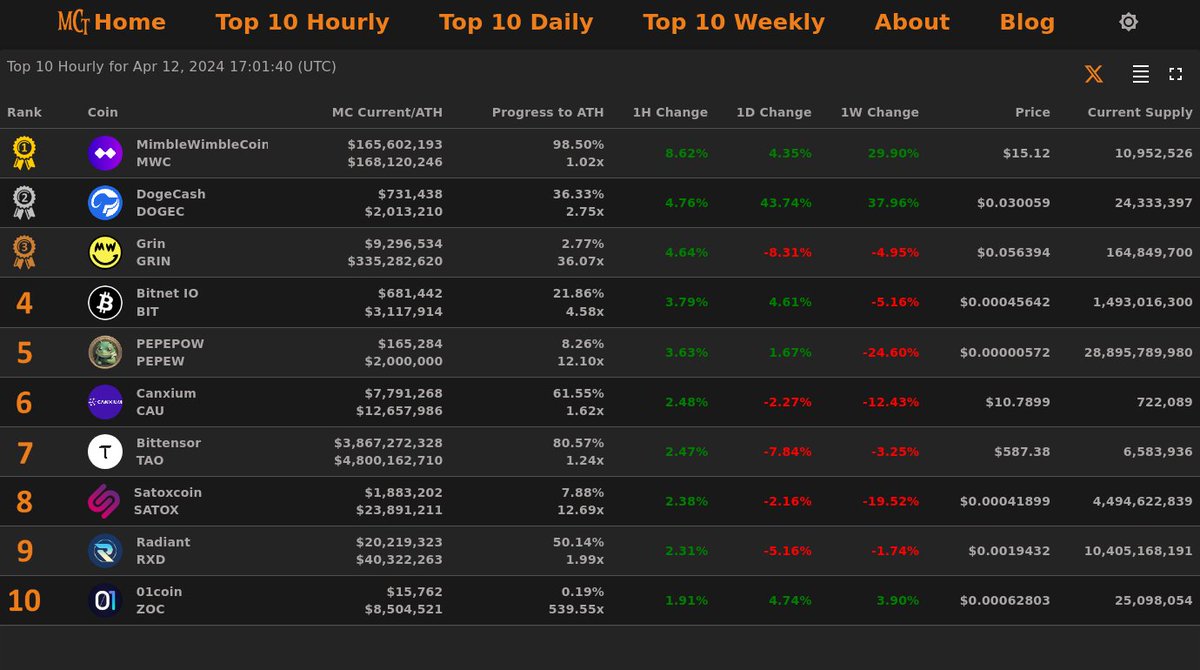
Task: Click the -19.52% weekly change value
Action: pos(890,501)
